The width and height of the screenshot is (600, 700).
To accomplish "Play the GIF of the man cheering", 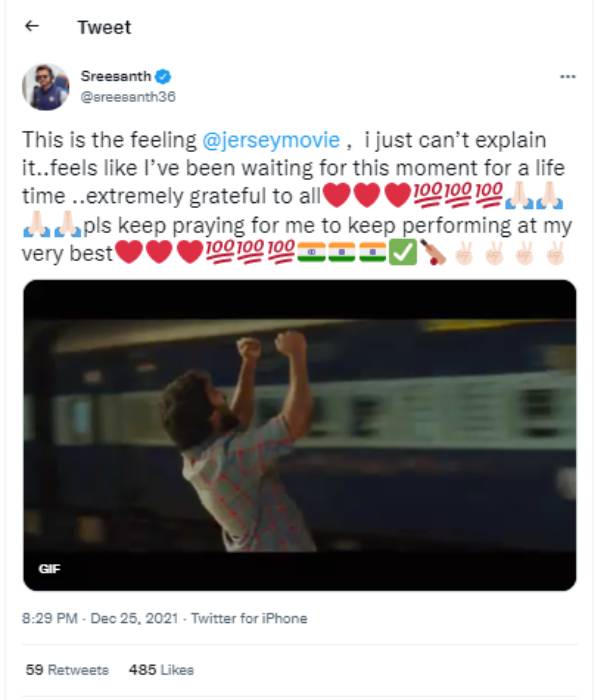I will coord(300,435).
